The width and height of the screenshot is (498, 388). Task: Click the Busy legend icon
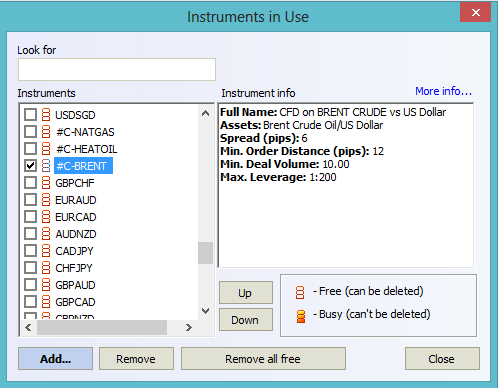click(301, 316)
